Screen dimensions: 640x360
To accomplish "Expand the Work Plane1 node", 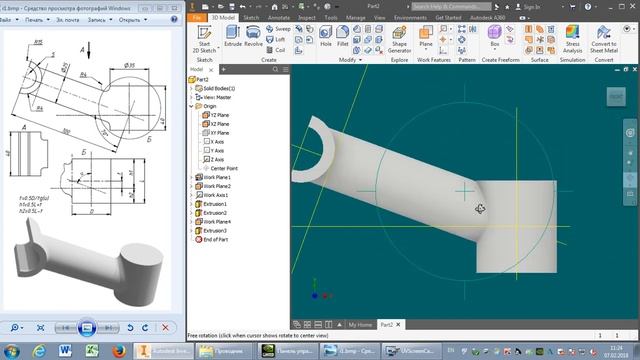I will 191,177.
